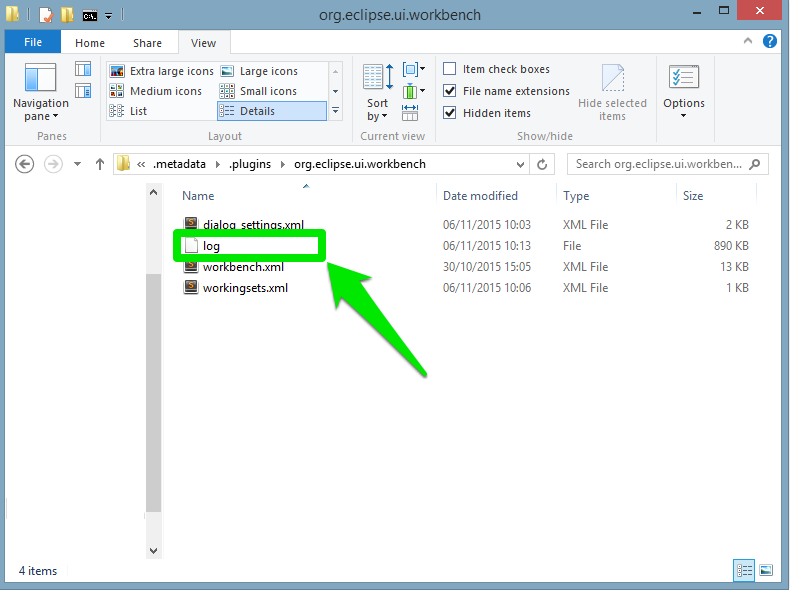Switch to details view in status bar
The image size is (790, 590).
(x=744, y=570)
